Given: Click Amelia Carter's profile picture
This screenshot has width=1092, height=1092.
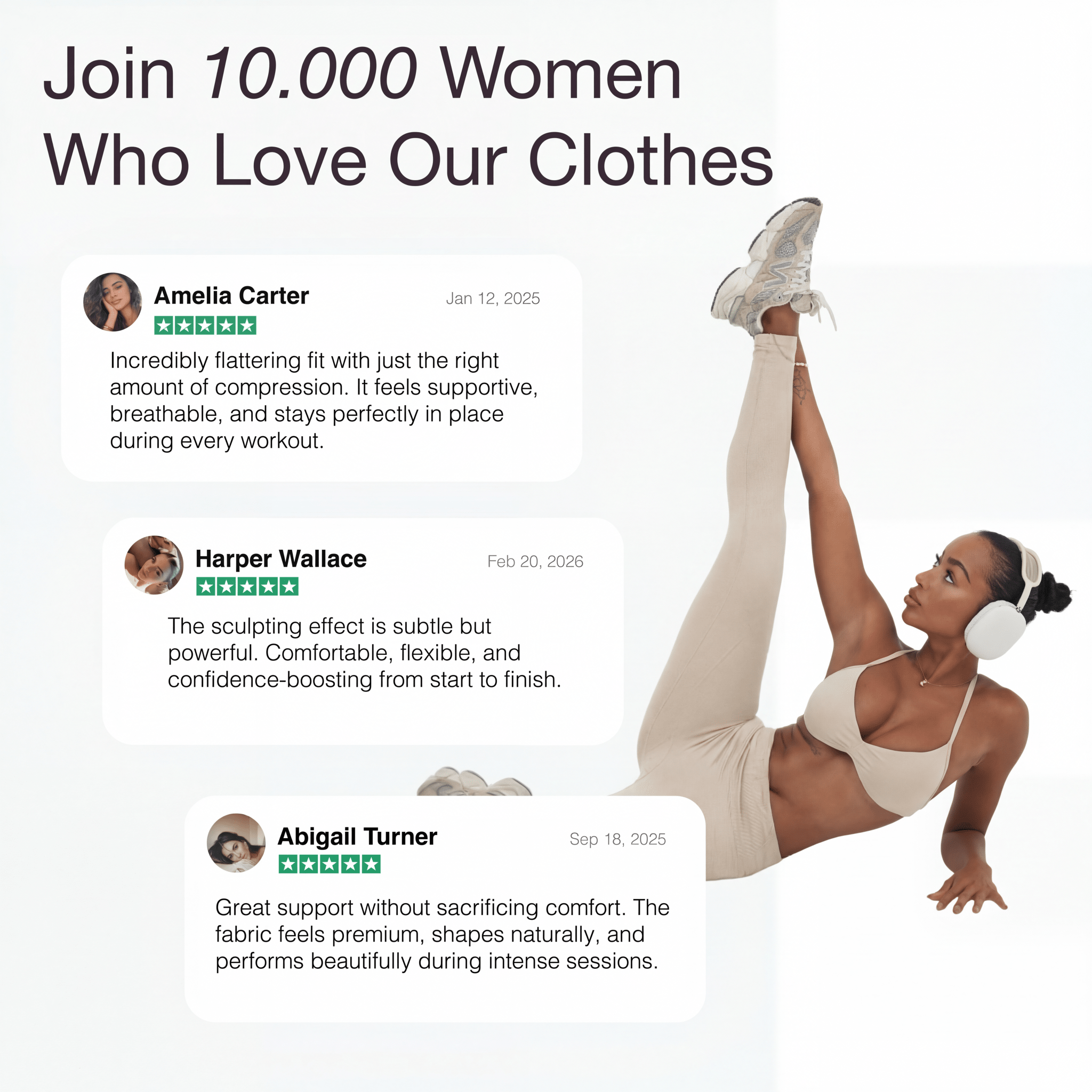Looking at the screenshot, I should [113, 302].
